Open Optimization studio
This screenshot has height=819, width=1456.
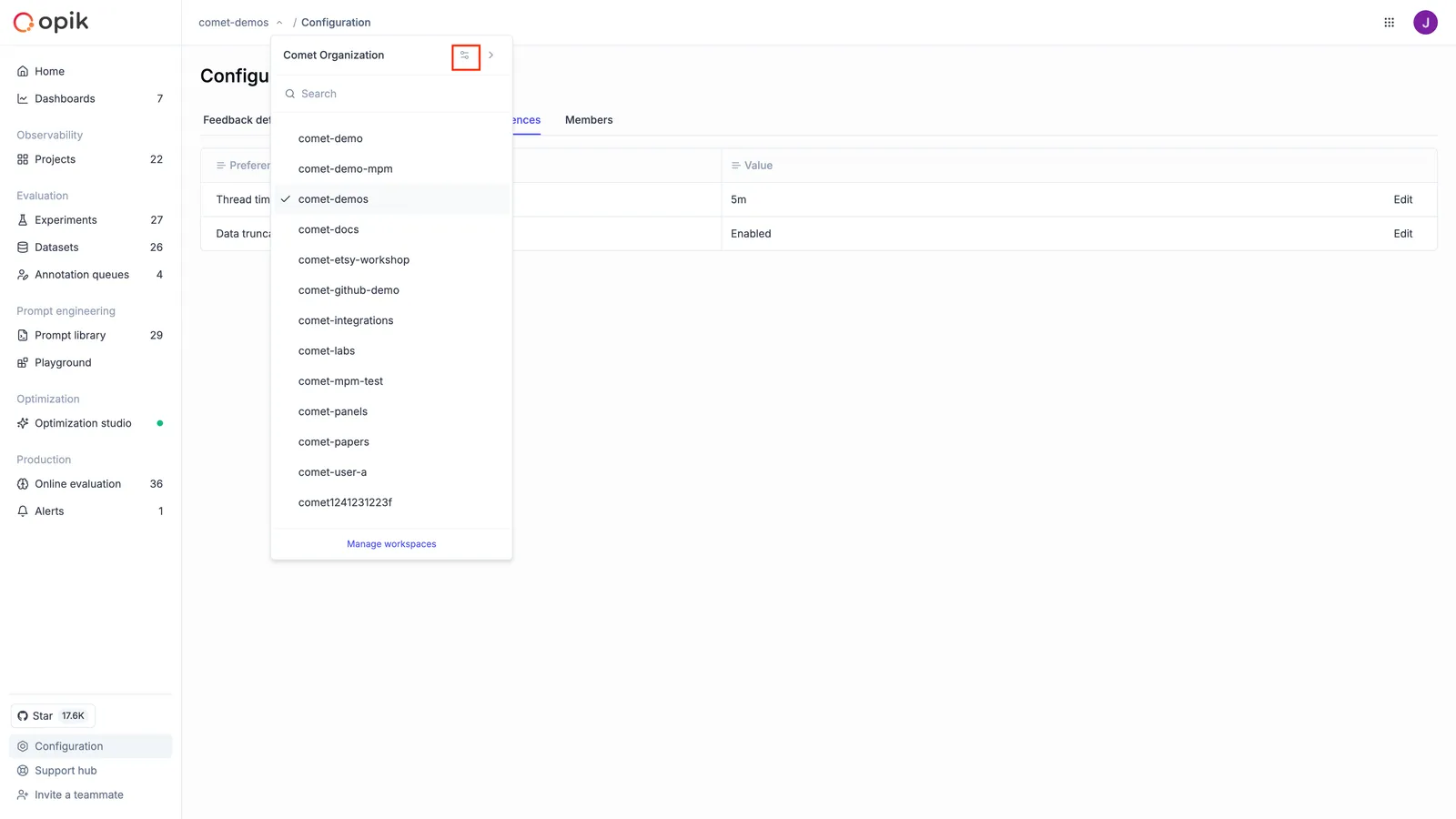tap(90, 423)
